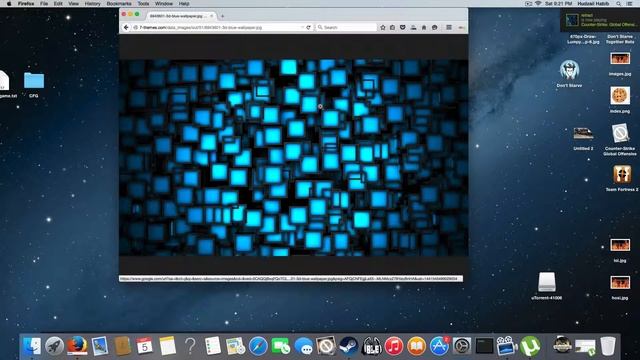Viewport: 640px width, 360px height.
Task: Open iBooks from the Dock
Action: 416,346
